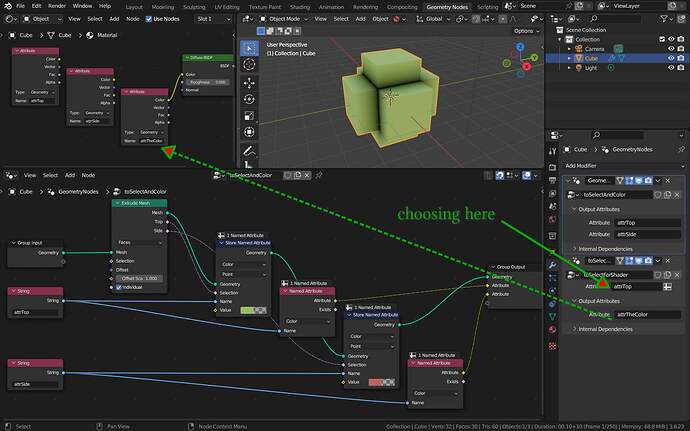Open the Render menu

click(x=57, y=6)
